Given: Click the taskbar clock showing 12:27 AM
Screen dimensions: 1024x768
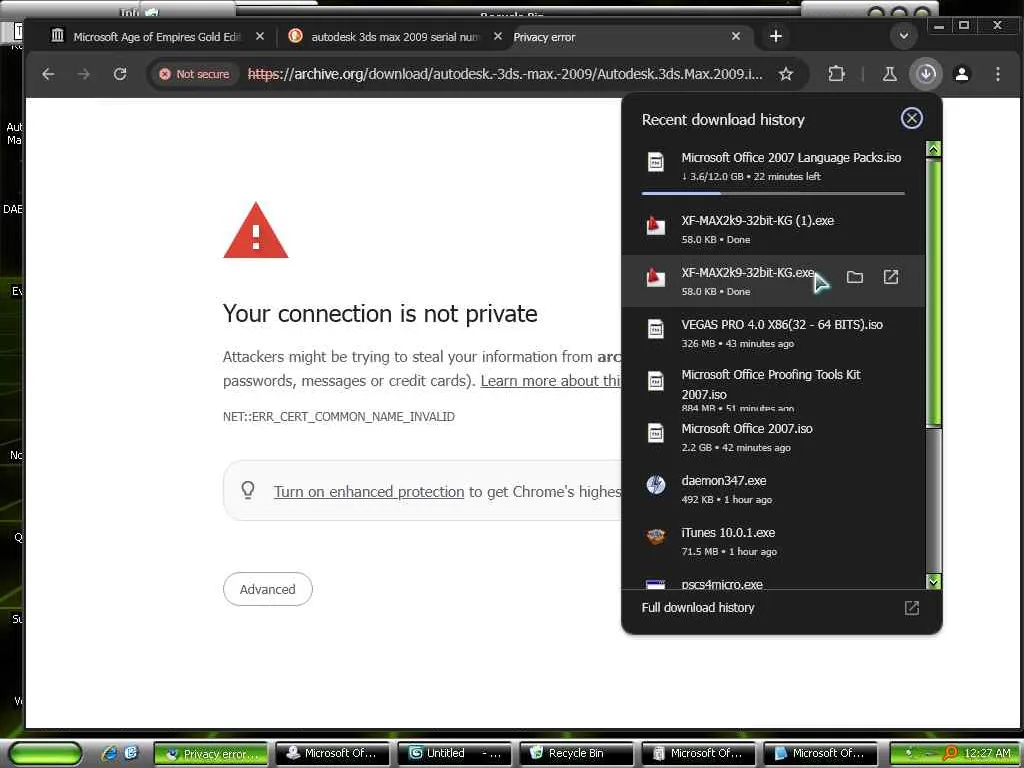Looking at the screenshot, I should pos(987,754).
